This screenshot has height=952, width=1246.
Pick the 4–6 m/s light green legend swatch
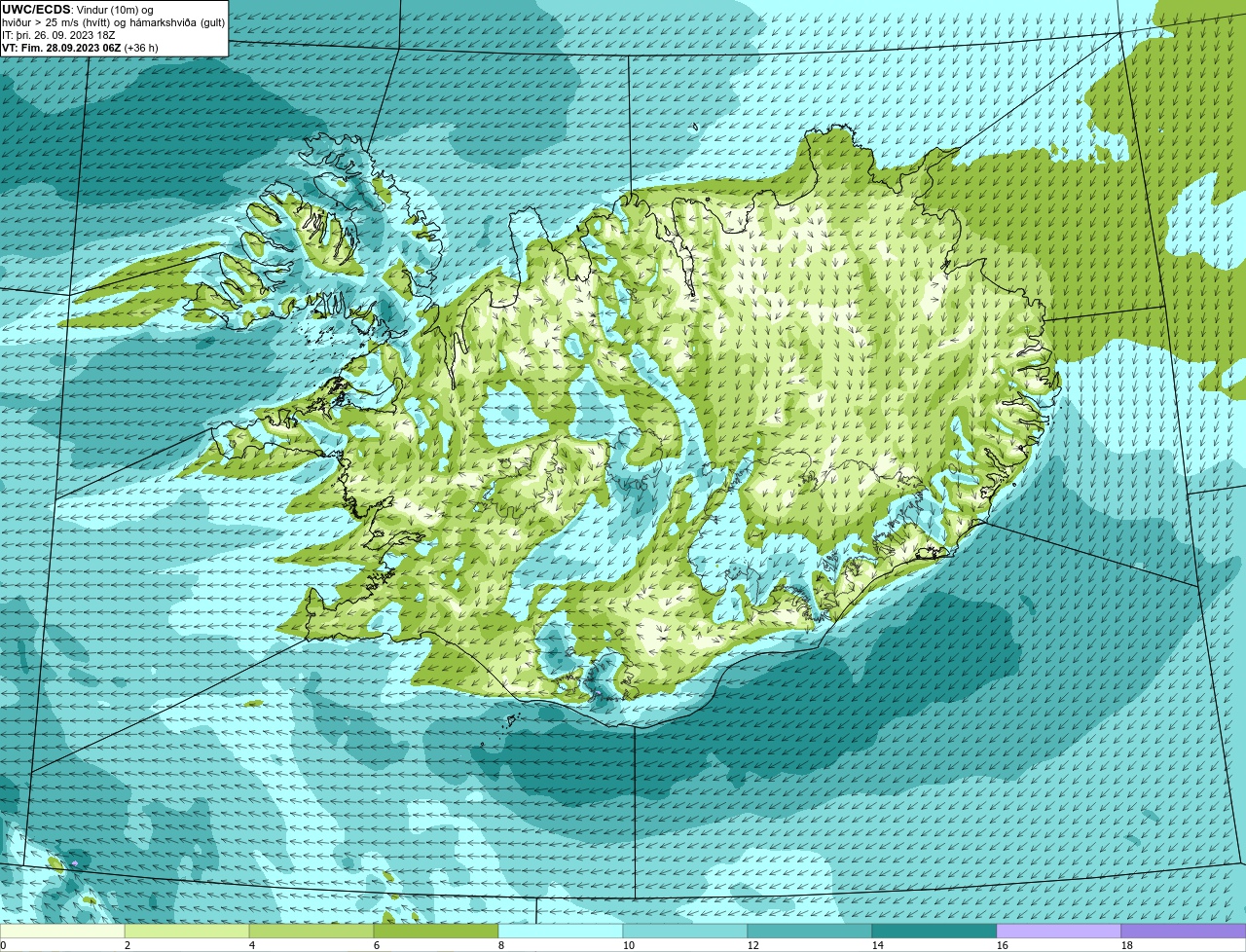(311, 931)
